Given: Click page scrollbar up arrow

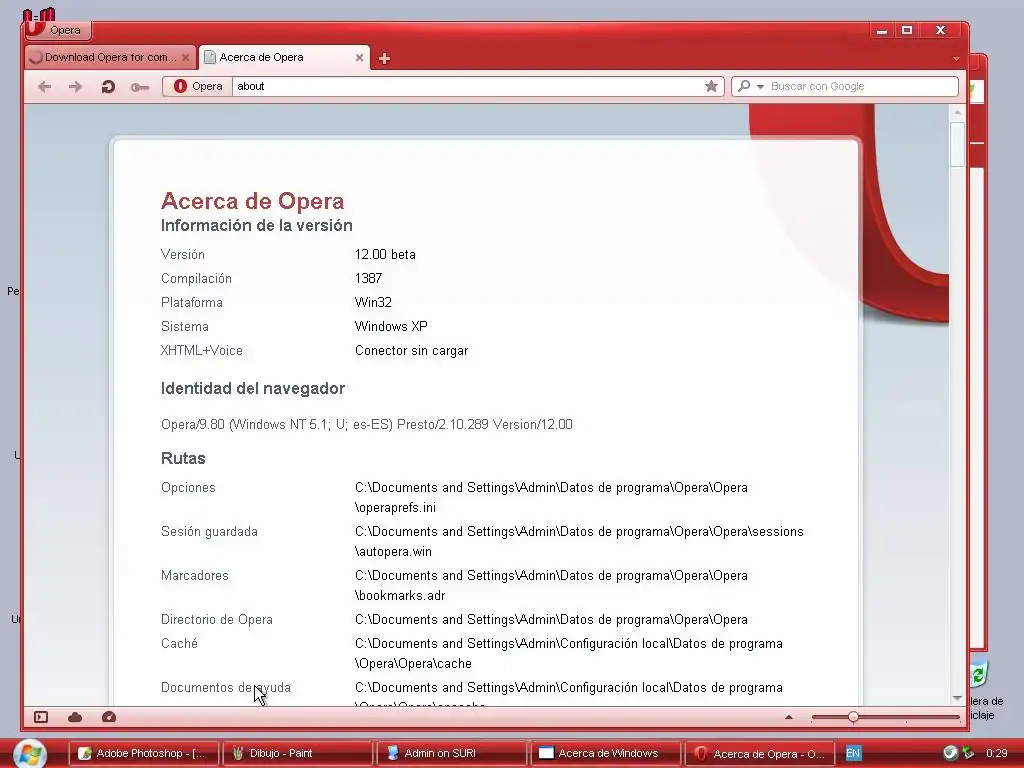Looking at the screenshot, I should pyautogui.click(x=957, y=112).
